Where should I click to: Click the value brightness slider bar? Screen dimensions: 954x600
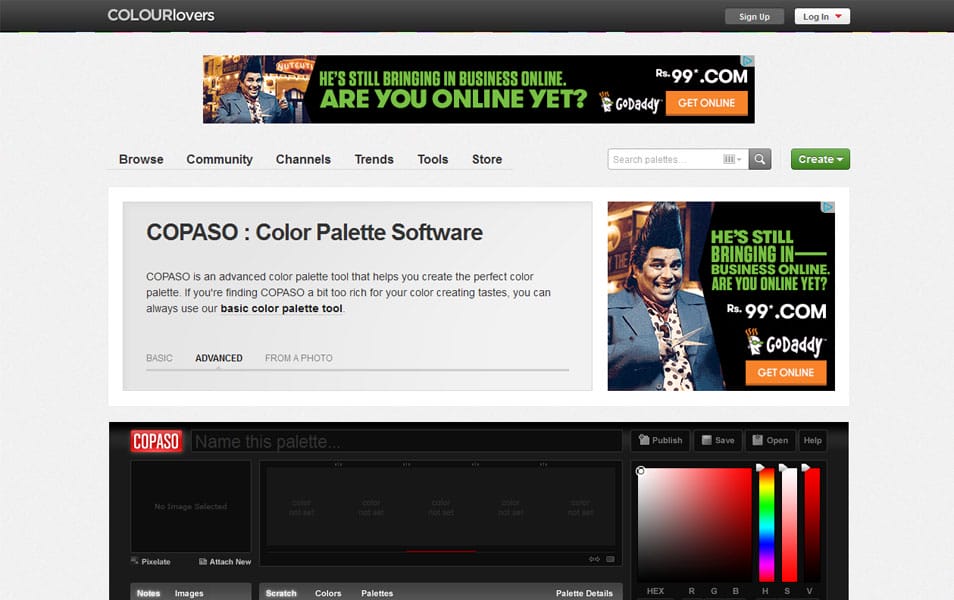point(812,525)
